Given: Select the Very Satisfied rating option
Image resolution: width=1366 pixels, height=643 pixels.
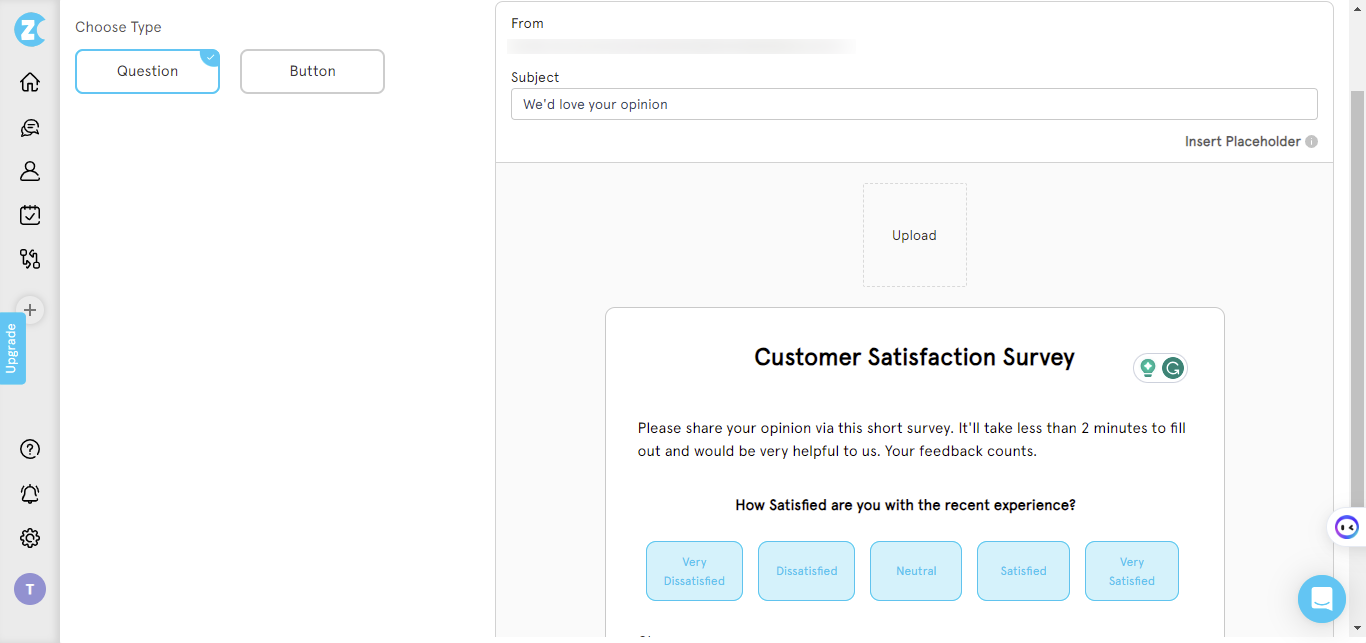Looking at the screenshot, I should click(1131, 570).
